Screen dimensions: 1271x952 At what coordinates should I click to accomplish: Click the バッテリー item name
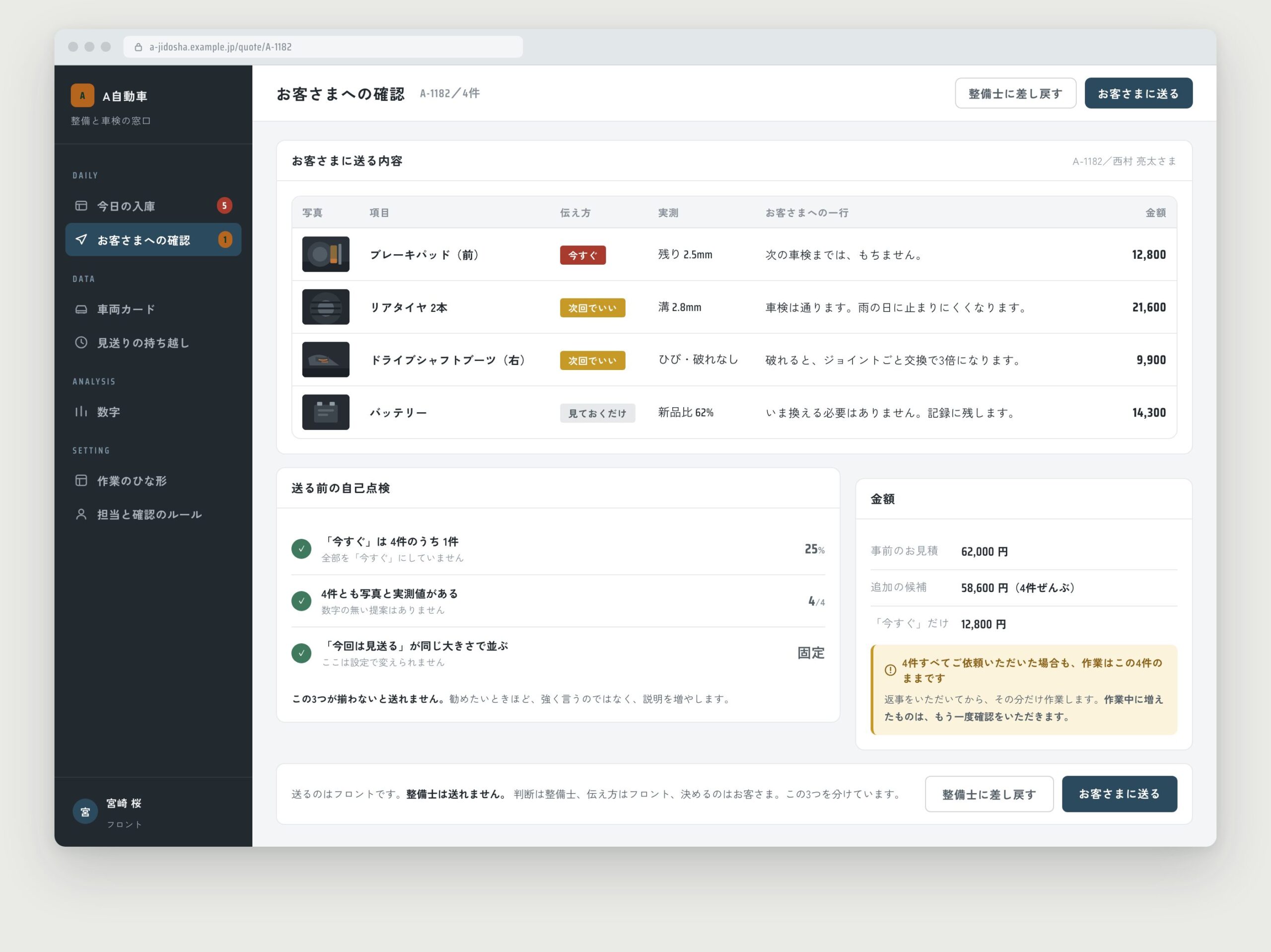(x=398, y=413)
